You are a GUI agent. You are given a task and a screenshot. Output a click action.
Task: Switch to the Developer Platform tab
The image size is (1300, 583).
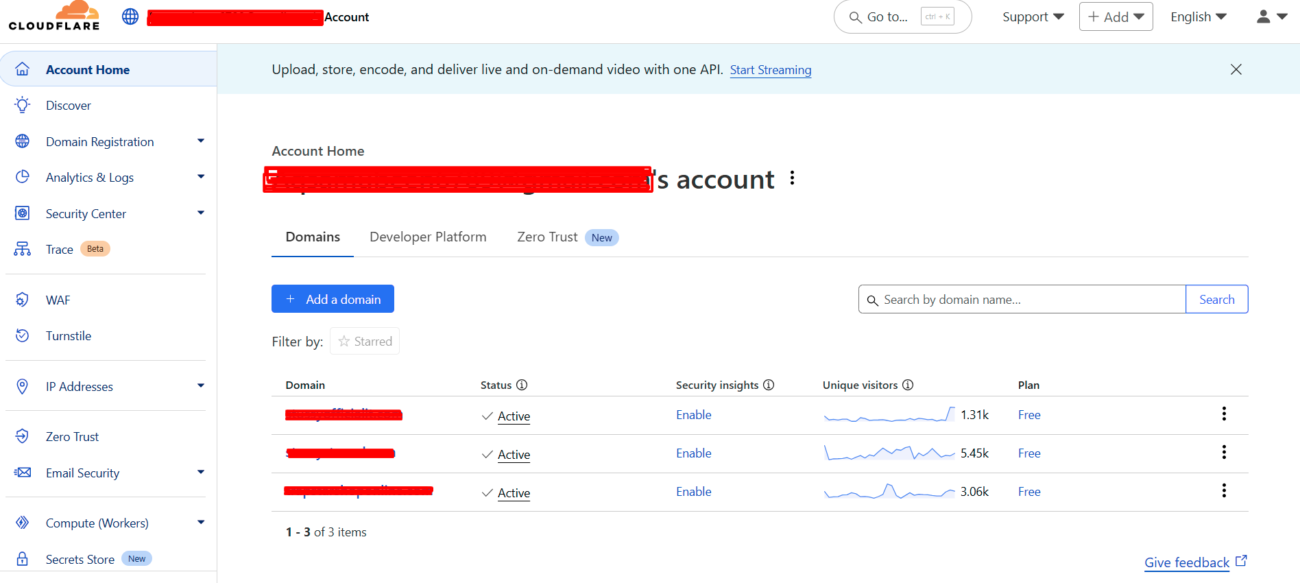coord(428,237)
